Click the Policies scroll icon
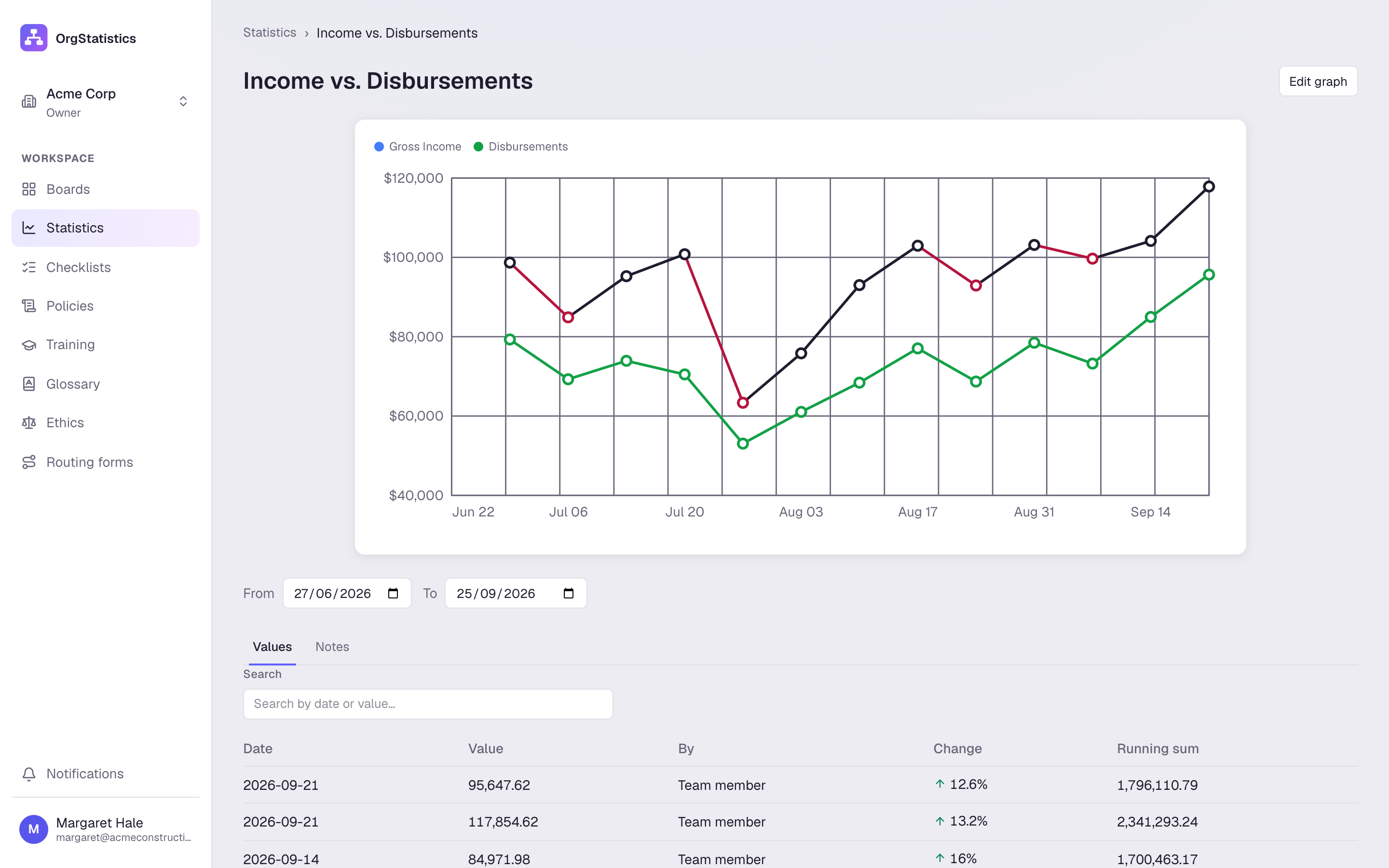1389x868 pixels. coord(29,306)
